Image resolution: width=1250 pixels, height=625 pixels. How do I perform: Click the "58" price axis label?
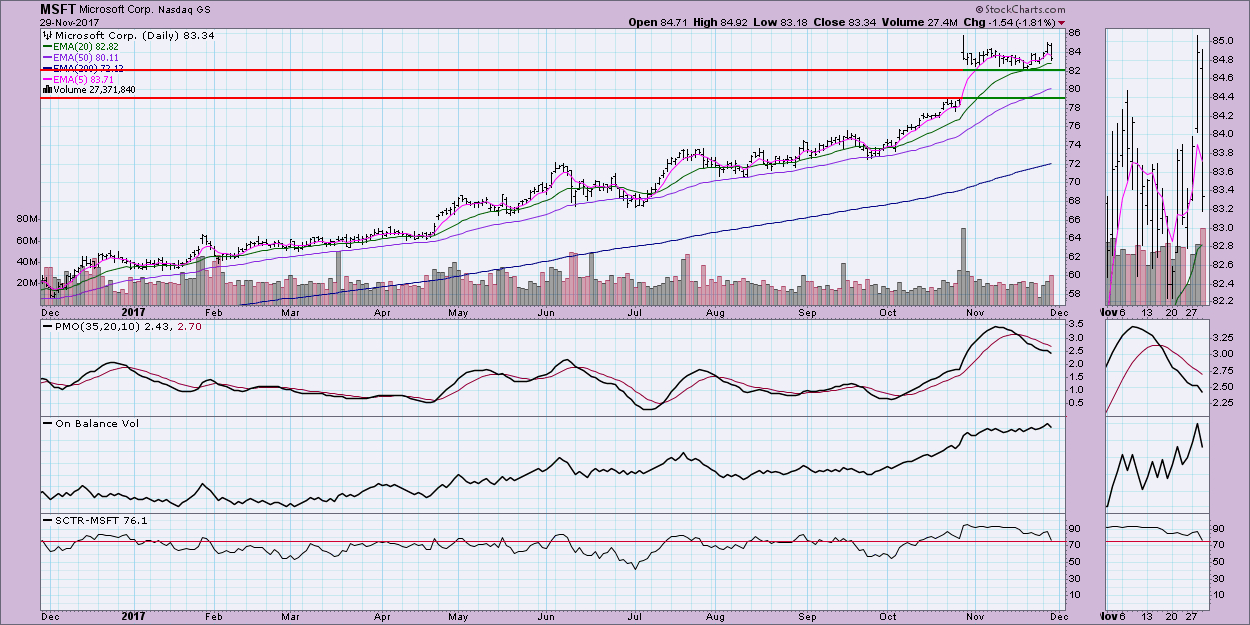(x=1073, y=294)
